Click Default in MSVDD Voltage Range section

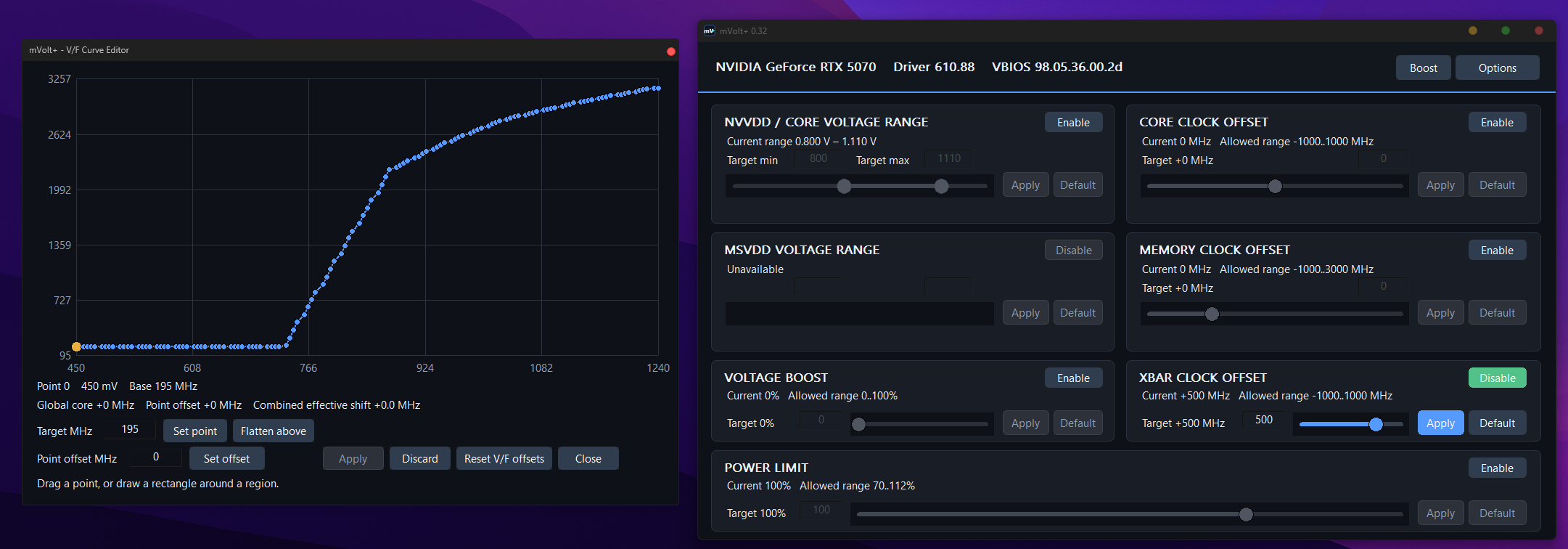coord(1078,312)
